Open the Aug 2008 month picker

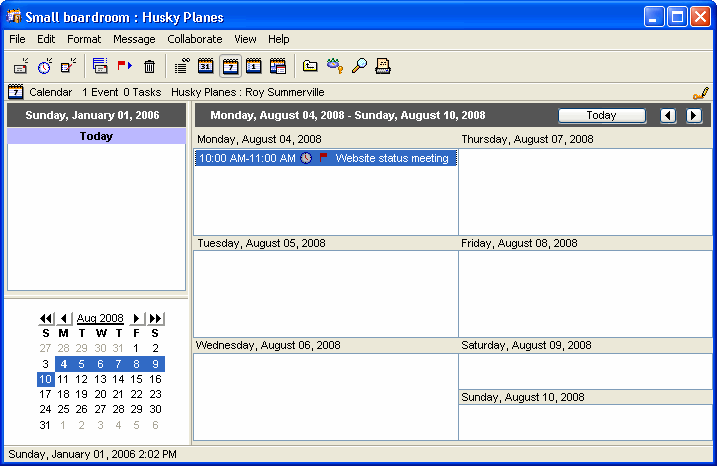(x=100, y=318)
